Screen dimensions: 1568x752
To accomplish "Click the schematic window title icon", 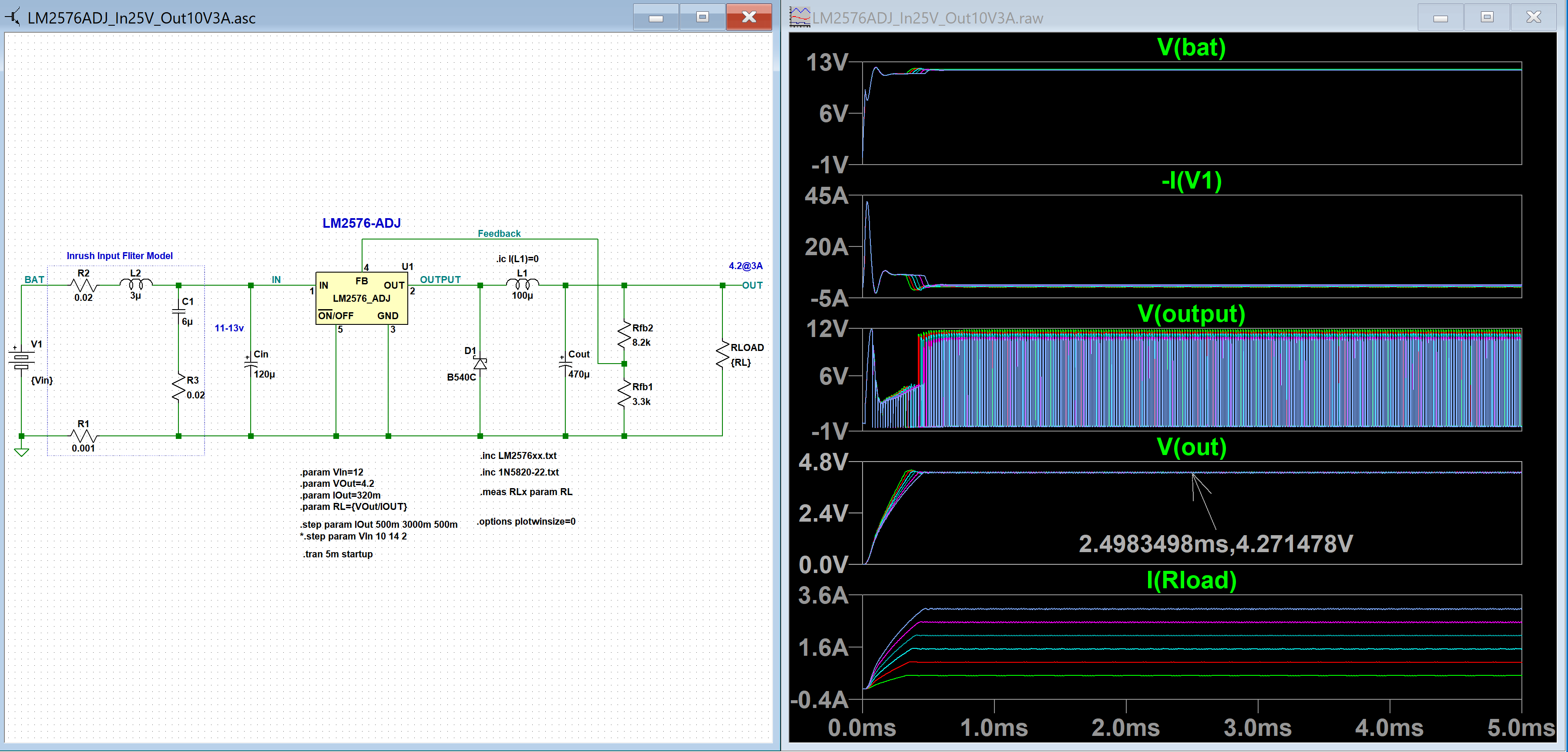I will point(13,17).
